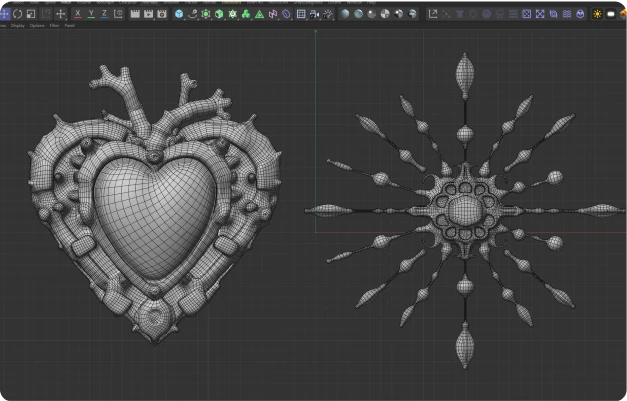Select the branching coral atop the heart
The width and height of the screenshot is (627, 401).
point(158,106)
